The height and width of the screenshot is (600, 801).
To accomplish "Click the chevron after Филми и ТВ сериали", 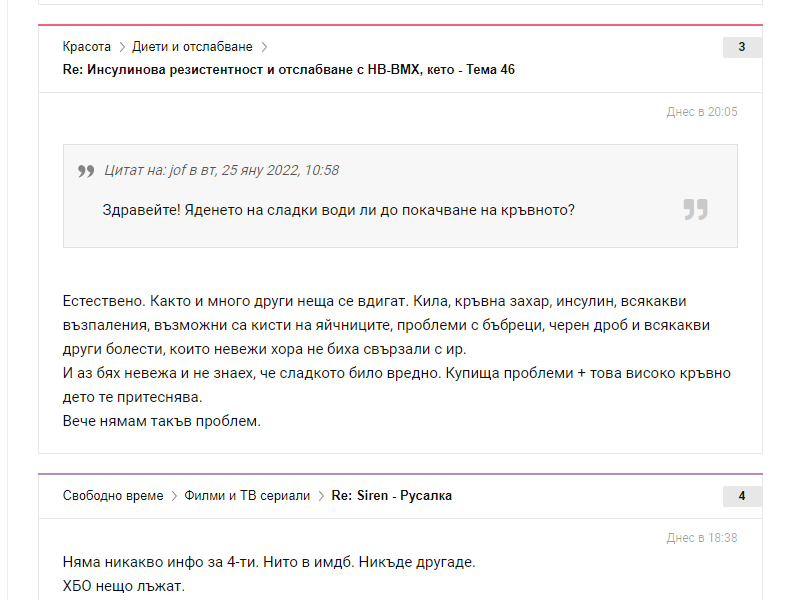I will coord(320,496).
